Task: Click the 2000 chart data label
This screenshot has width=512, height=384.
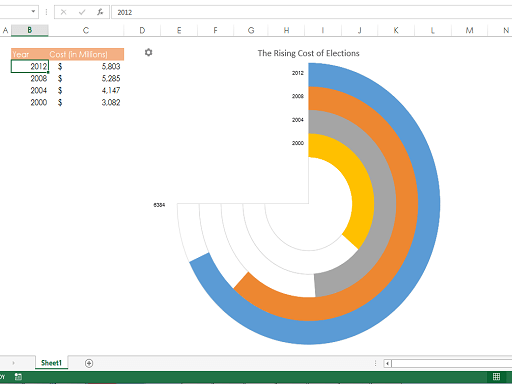Action: [298, 143]
